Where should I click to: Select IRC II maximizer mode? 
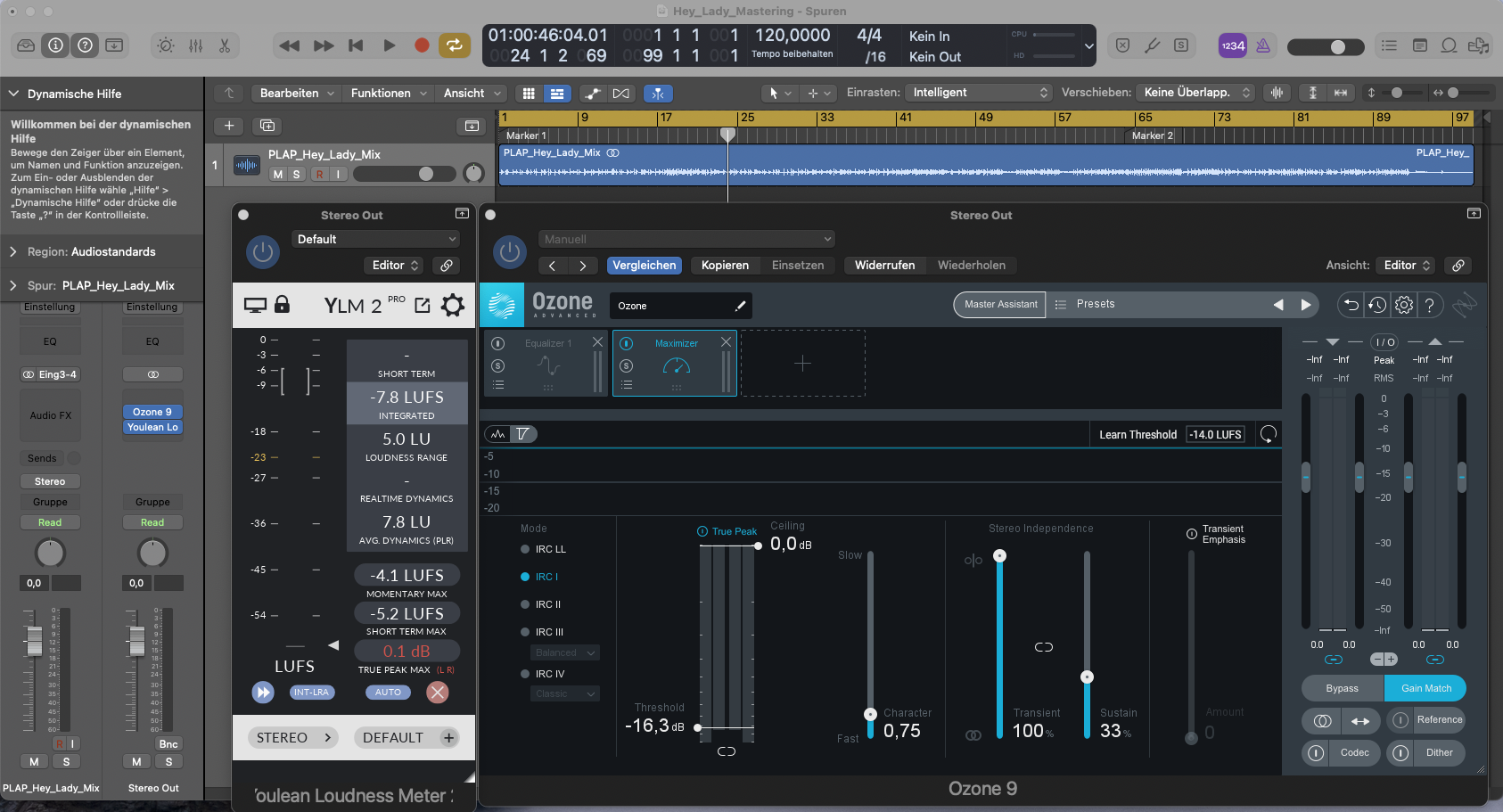(525, 604)
